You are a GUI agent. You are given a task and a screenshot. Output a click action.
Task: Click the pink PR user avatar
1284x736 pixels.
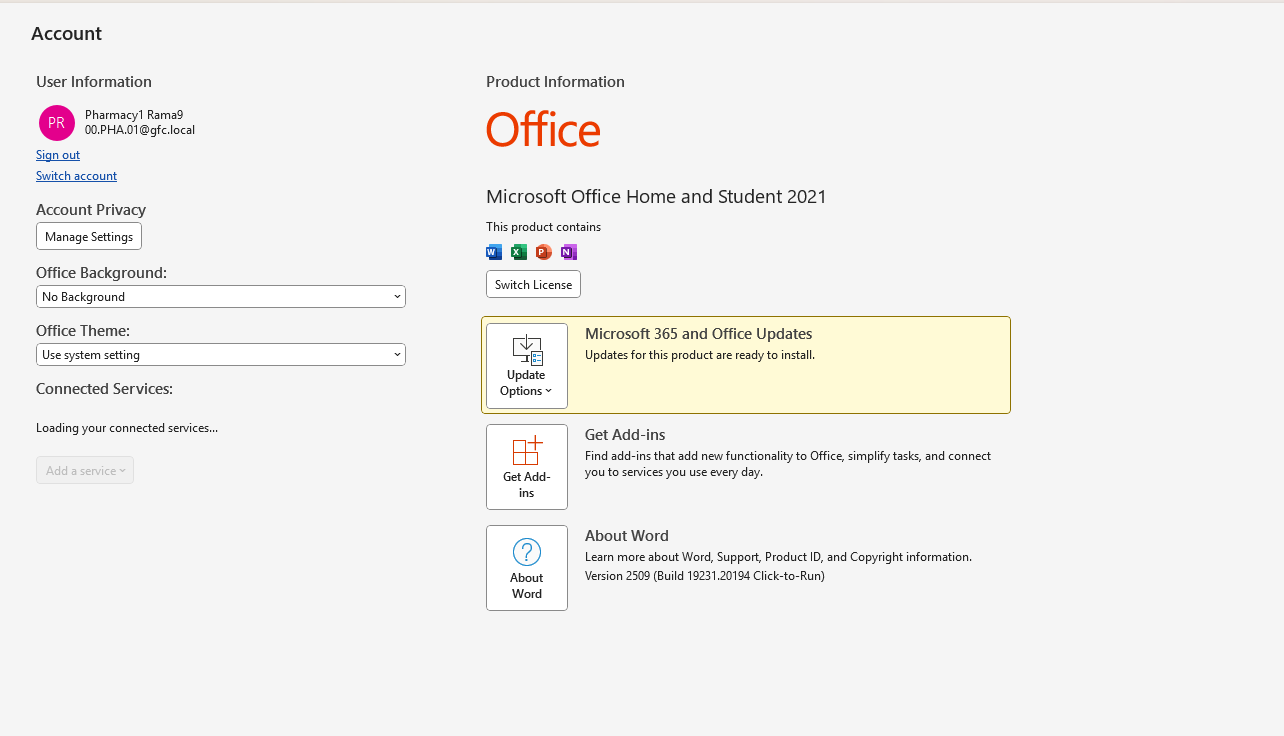click(57, 123)
